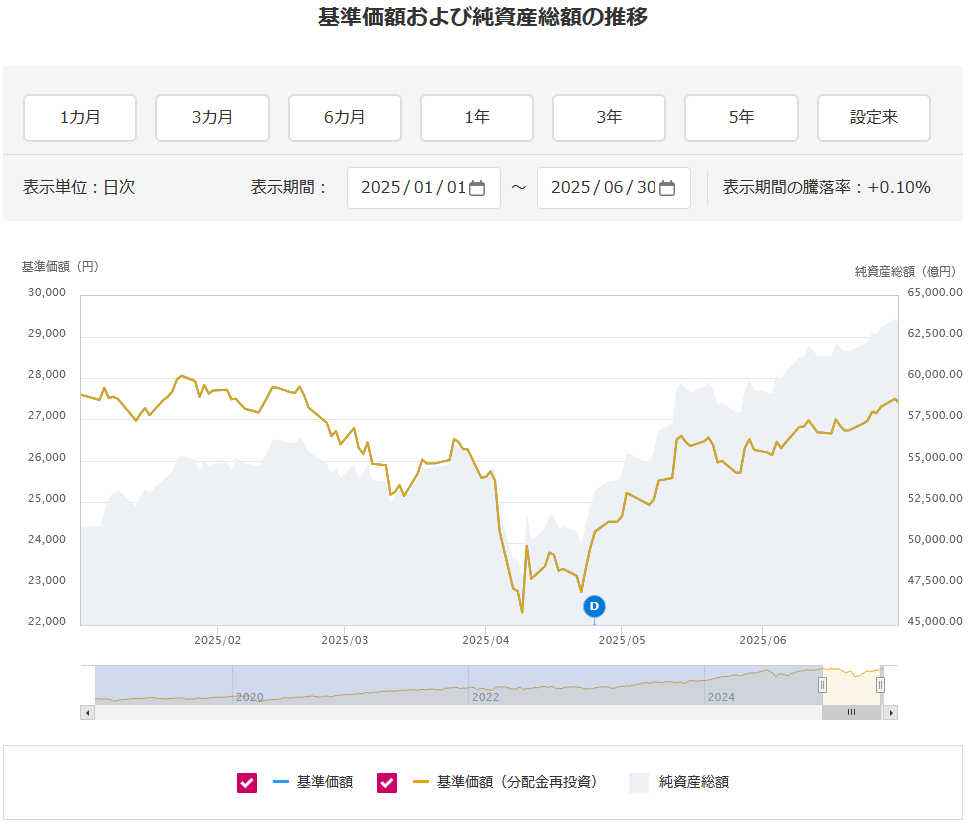This screenshot has height=828, width=969.
Task: Click the blue 基準価額 legend line icon
Action: click(280, 782)
